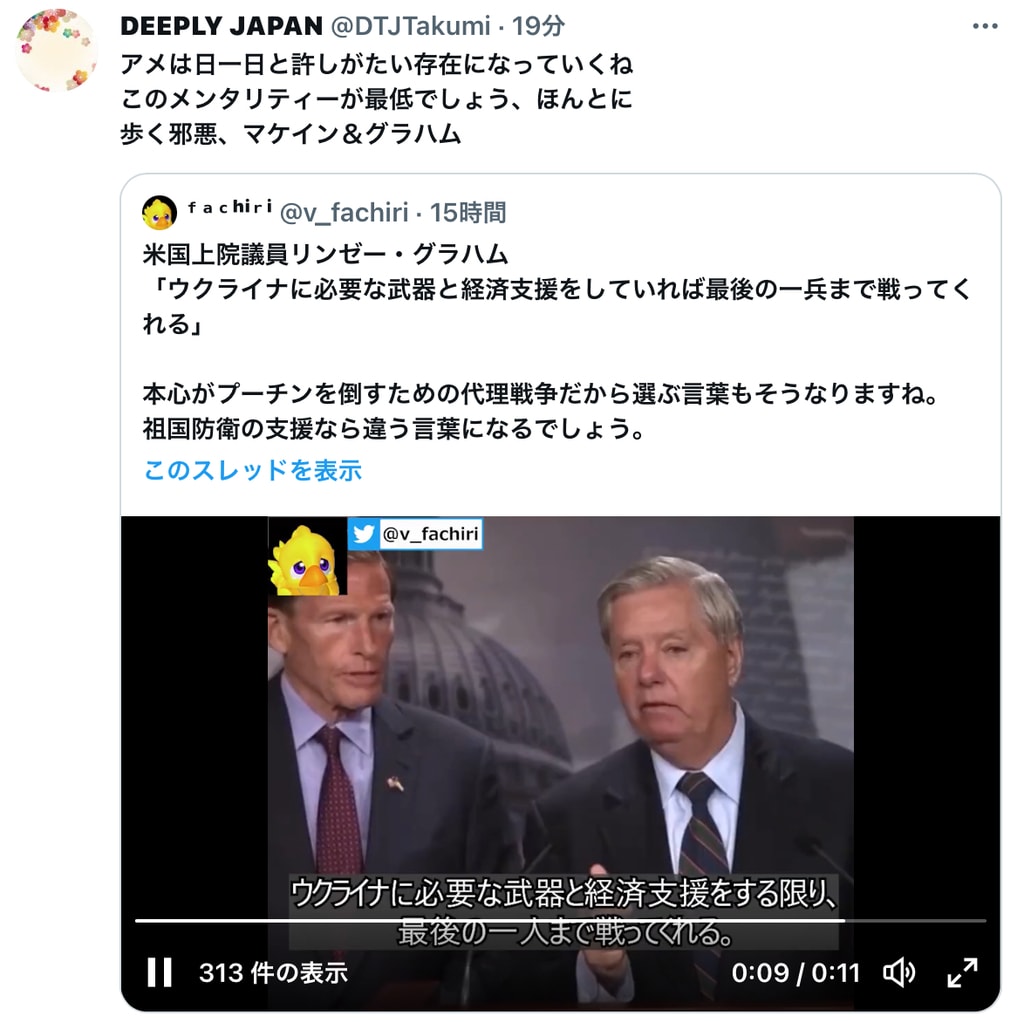Click the 19分 tweet timestamp
The image size is (1024, 1022).
[x=538, y=26]
